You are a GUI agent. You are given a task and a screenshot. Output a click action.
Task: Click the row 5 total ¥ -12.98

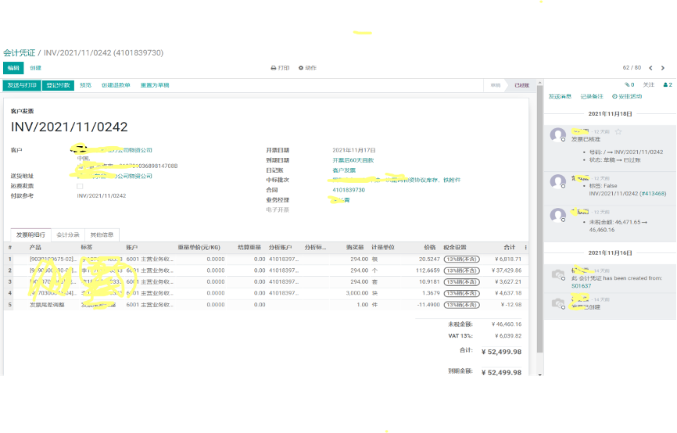point(511,305)
